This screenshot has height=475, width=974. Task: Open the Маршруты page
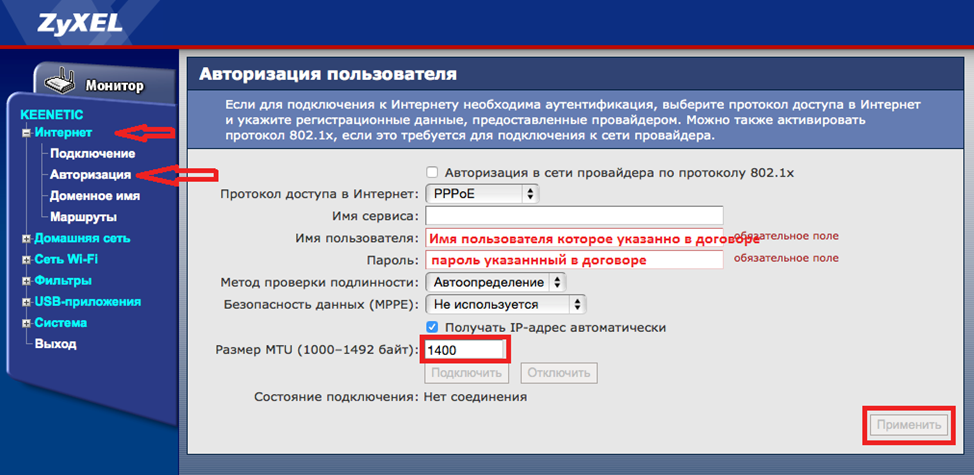coord(84,217)
